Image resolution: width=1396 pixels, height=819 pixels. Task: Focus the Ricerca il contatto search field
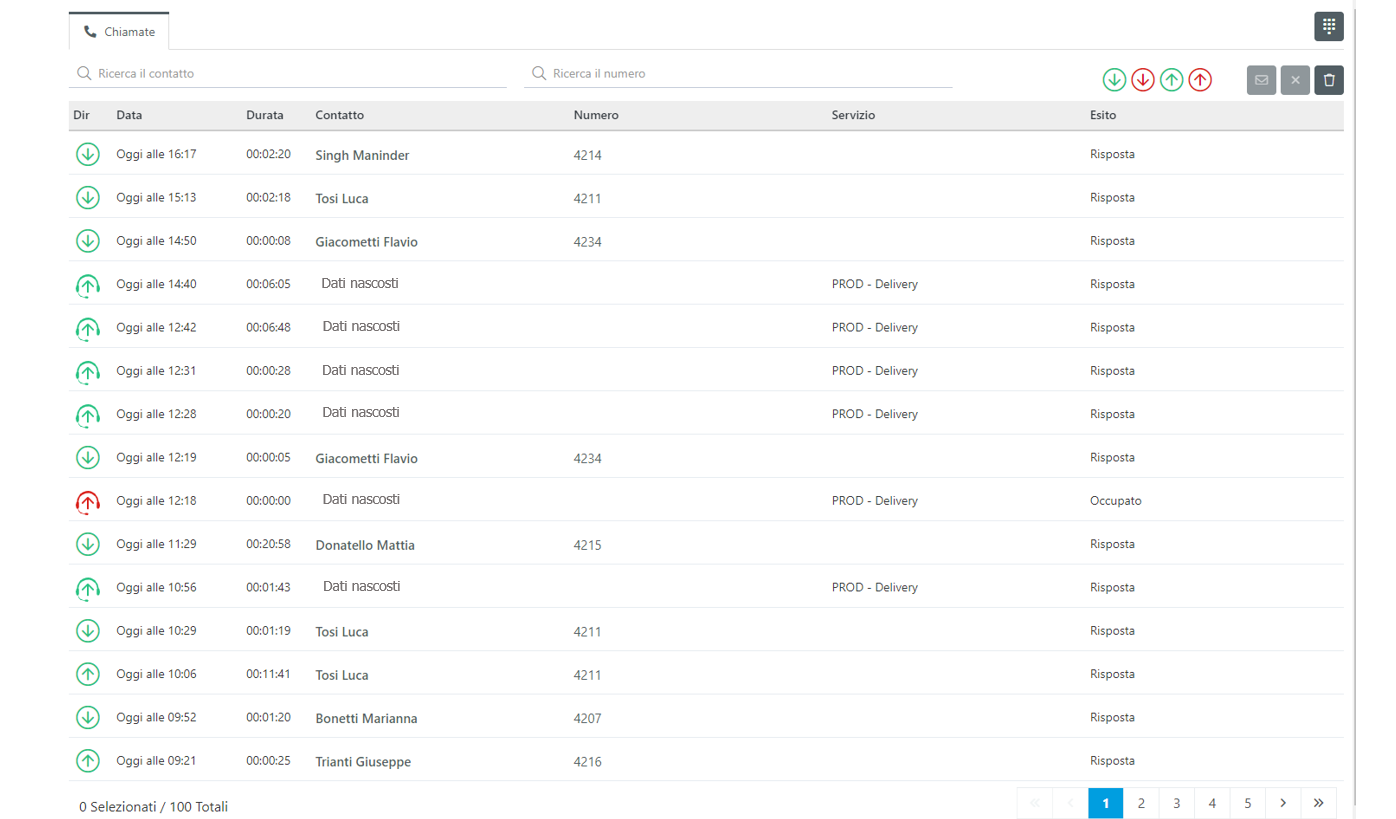[288, 74]
